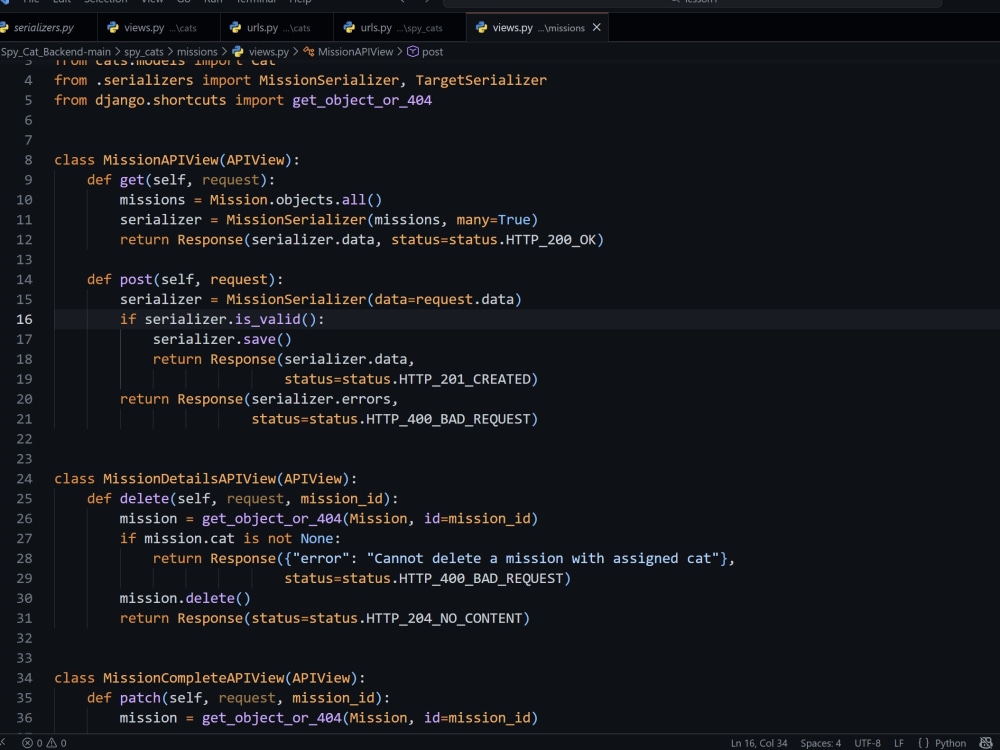
Task: Open the urls.py spy_cats tab
Action: click(401, 27)
